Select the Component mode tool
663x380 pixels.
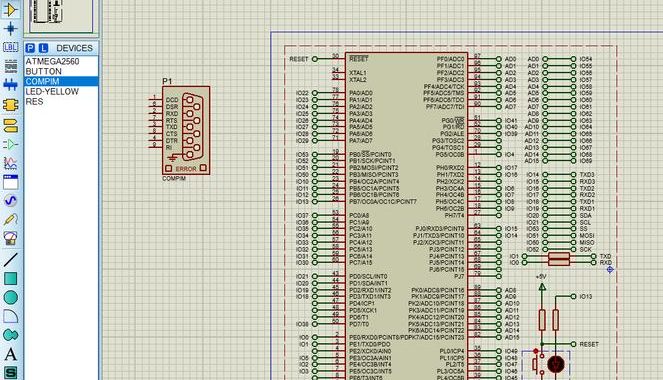[10, 9]
